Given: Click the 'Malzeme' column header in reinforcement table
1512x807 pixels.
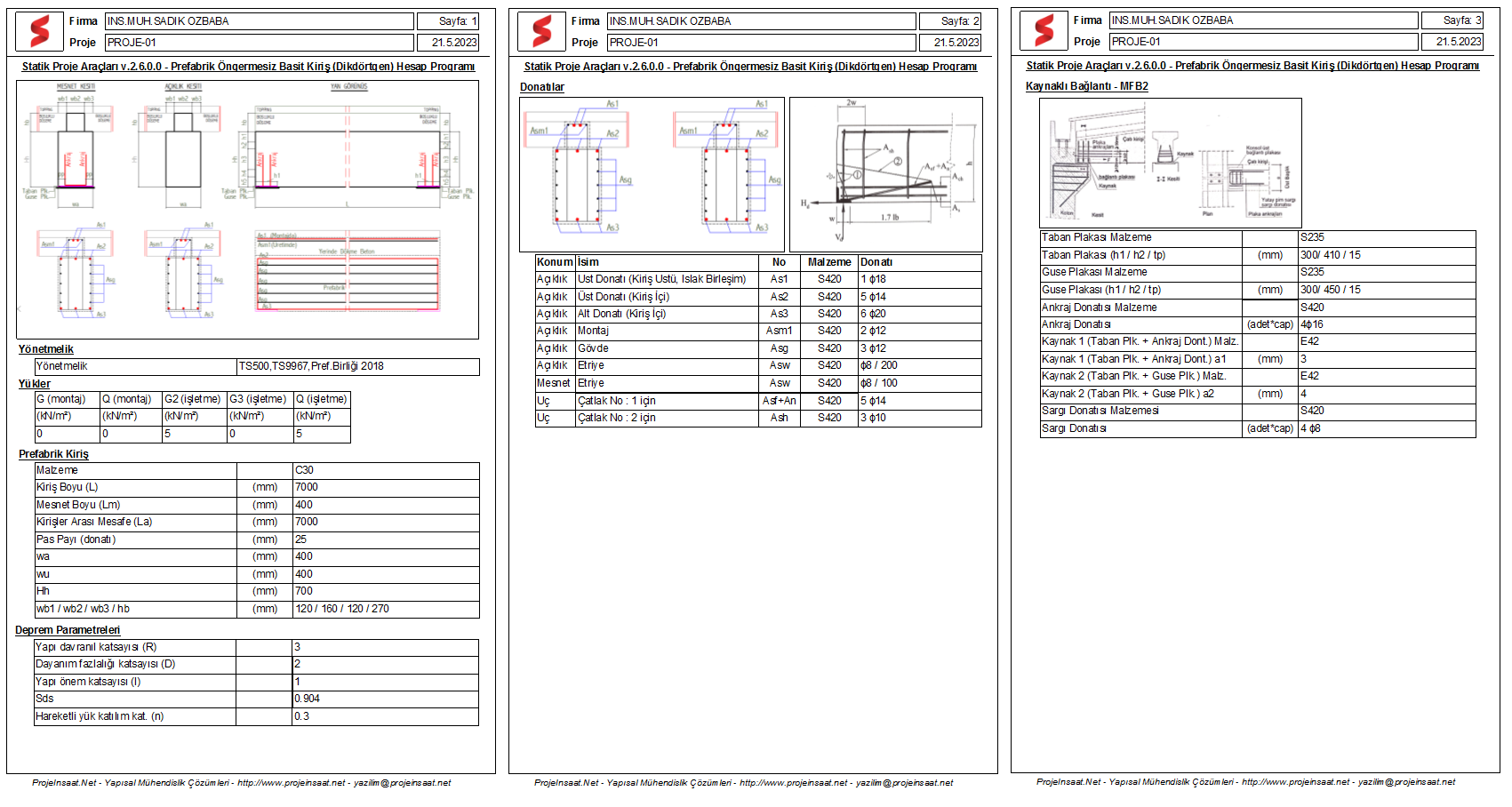Looking at the screenshot, I should pyautogui.click(x=829, y=262).
